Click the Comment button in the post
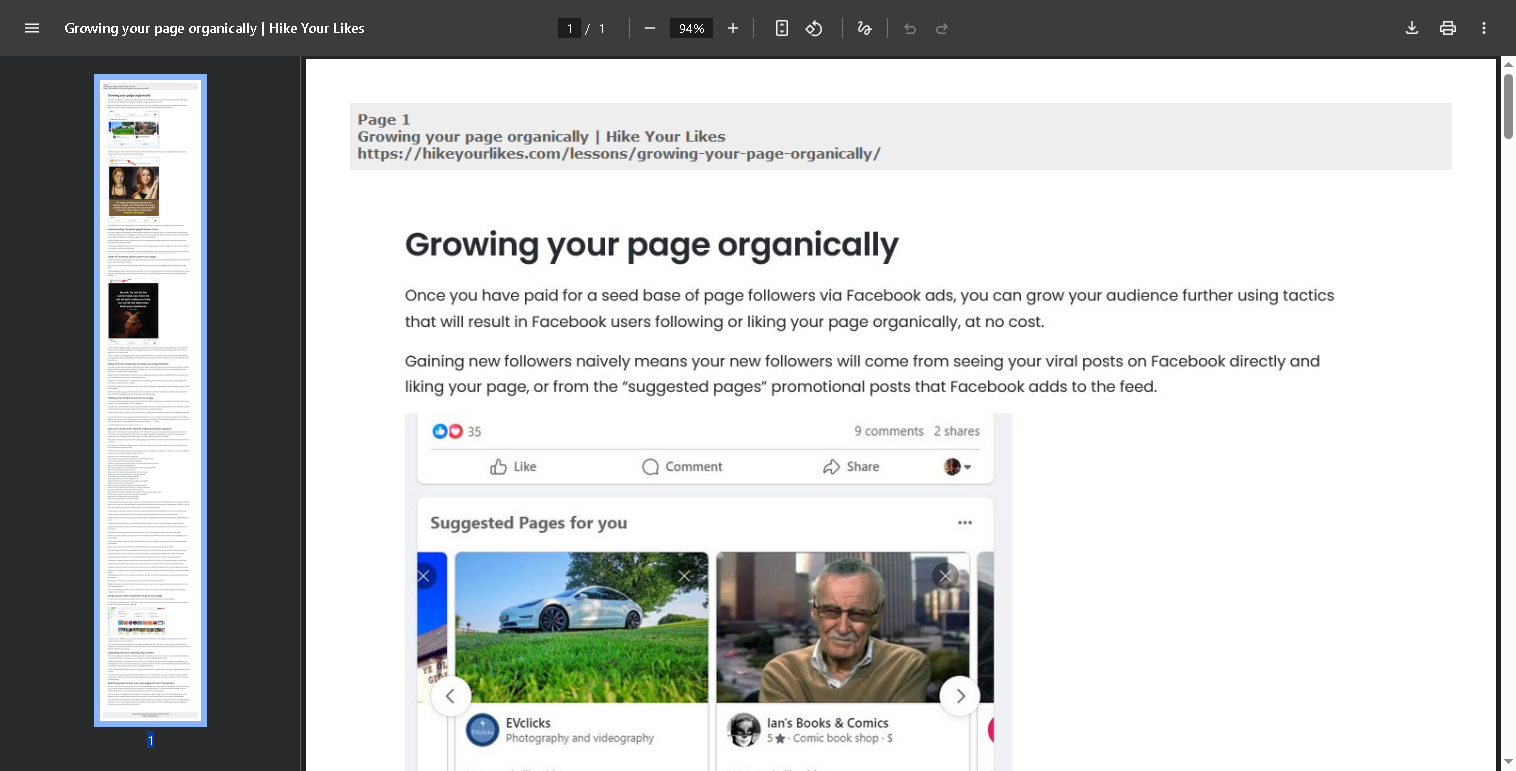Viewport: 1516px width, 771px height. click(682, 467)
